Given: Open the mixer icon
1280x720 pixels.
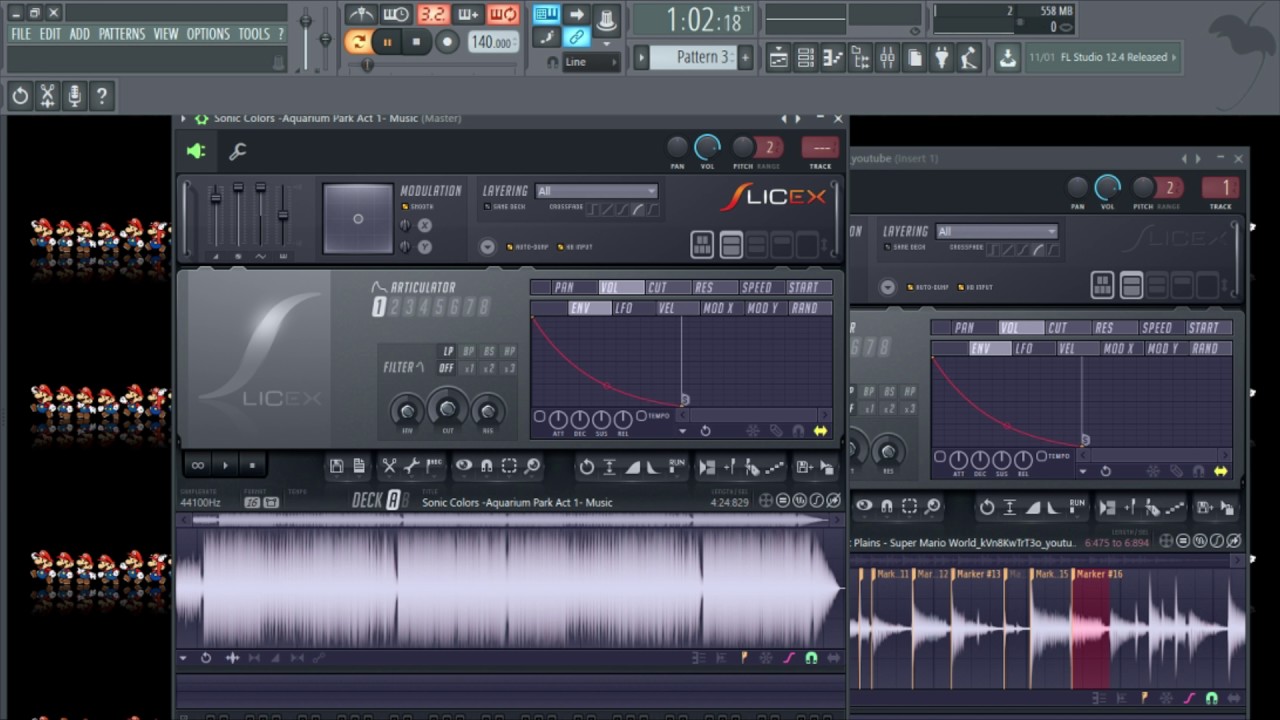Looking at the screenshot, I should (887, 58).
